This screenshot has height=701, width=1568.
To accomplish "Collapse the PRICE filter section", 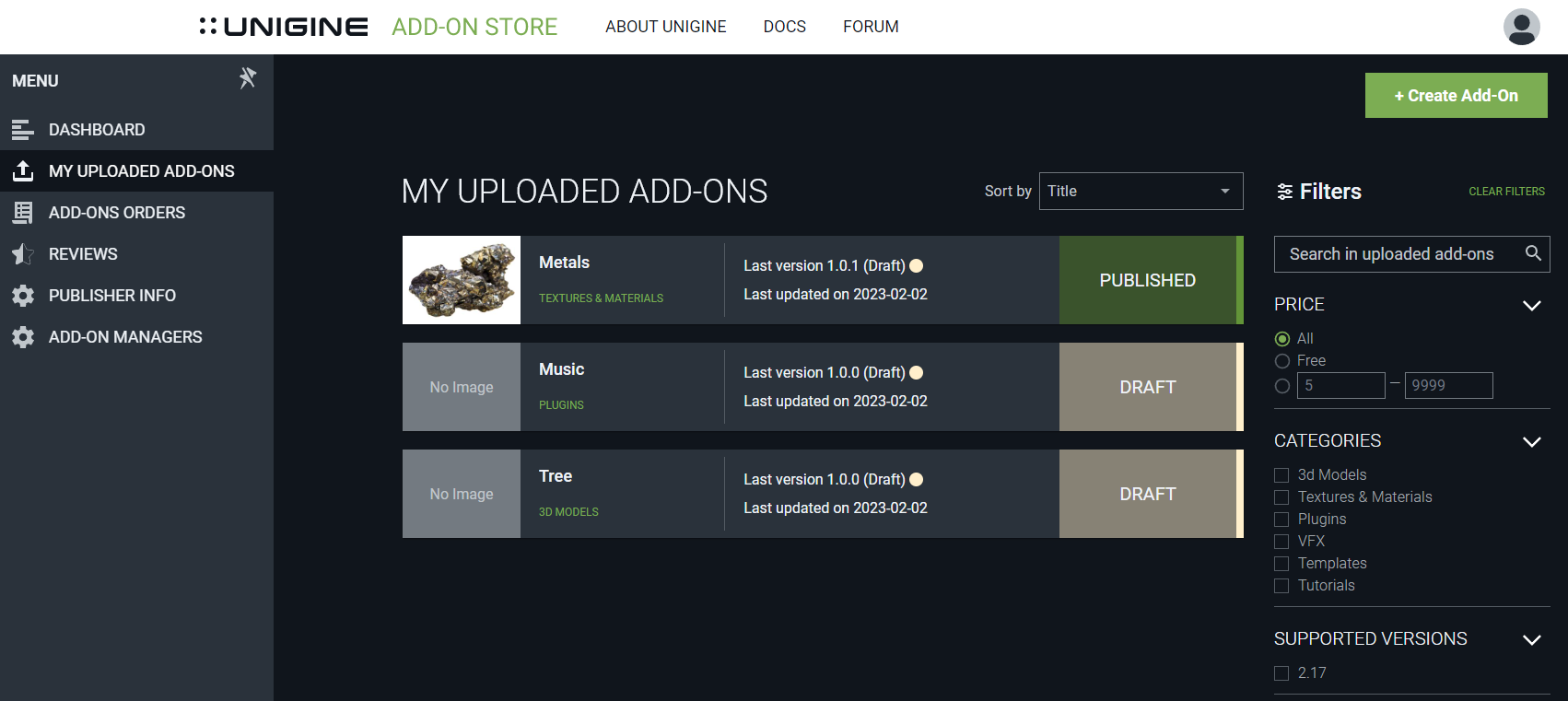I will click(1531, 305).
